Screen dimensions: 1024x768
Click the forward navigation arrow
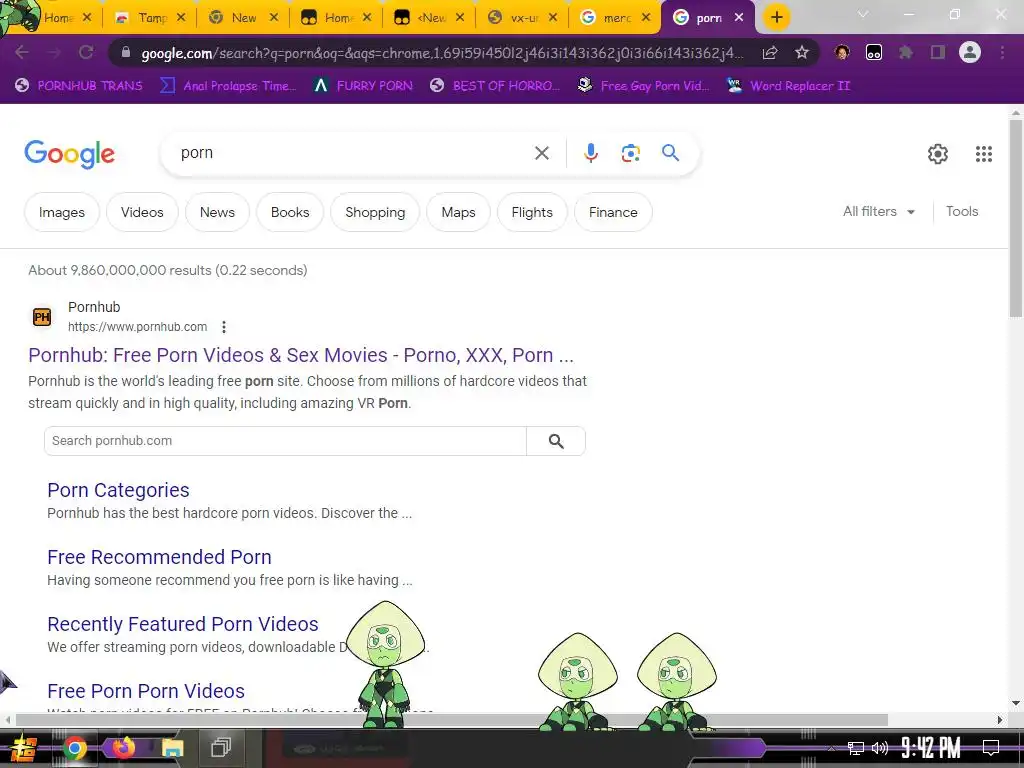tap(54, 52)
